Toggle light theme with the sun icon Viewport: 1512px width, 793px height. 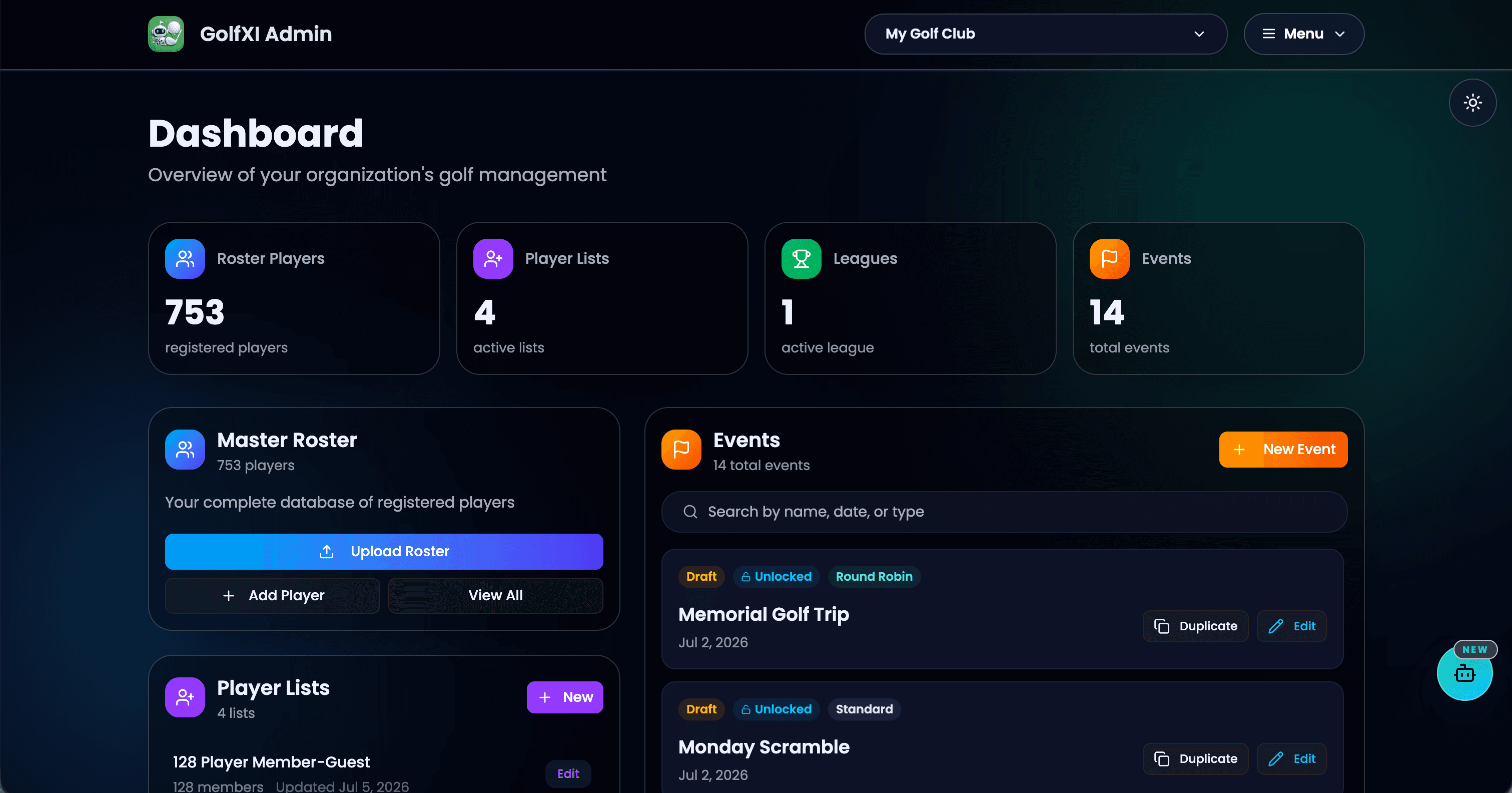(x=1472, y=103)
